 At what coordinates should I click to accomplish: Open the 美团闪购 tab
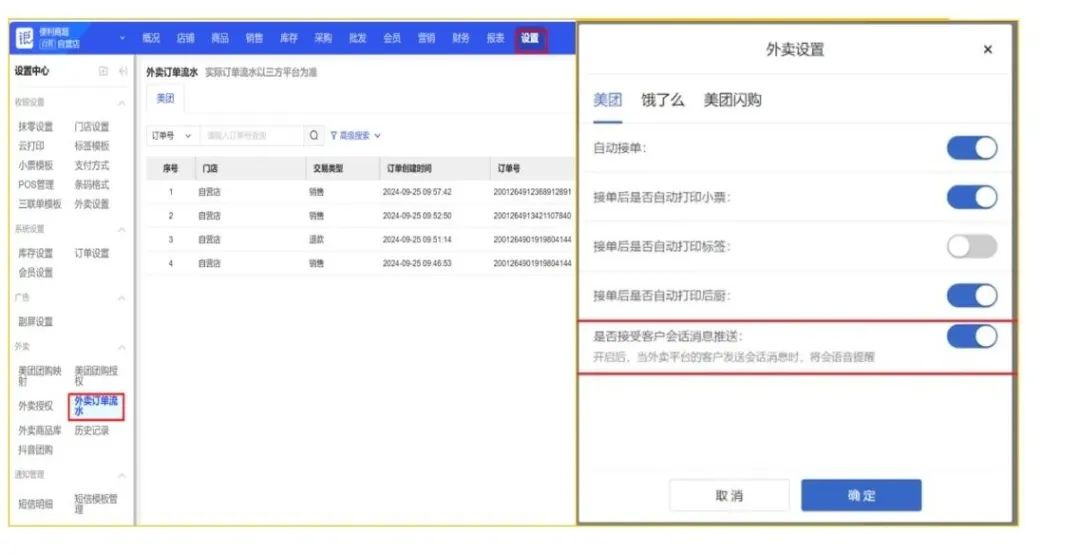[732, 100]
